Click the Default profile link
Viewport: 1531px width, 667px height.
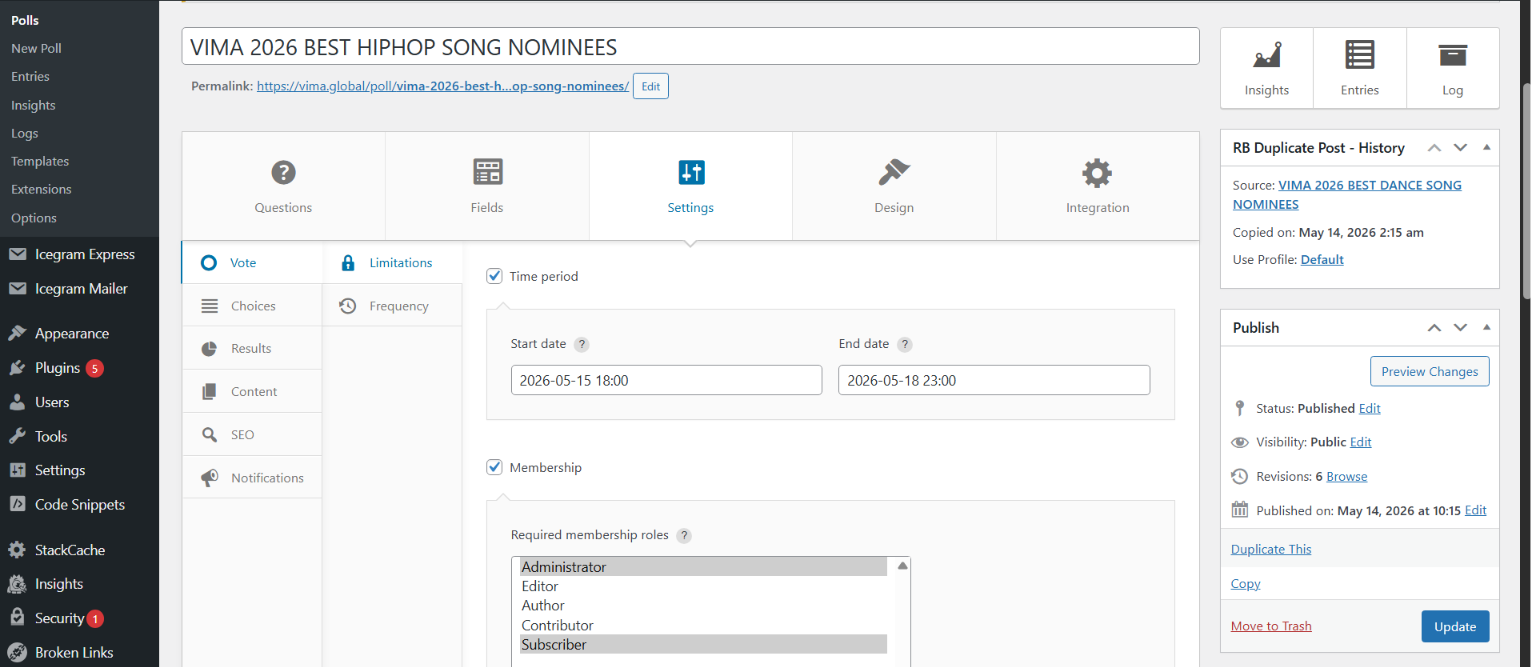click(1322, 260)
